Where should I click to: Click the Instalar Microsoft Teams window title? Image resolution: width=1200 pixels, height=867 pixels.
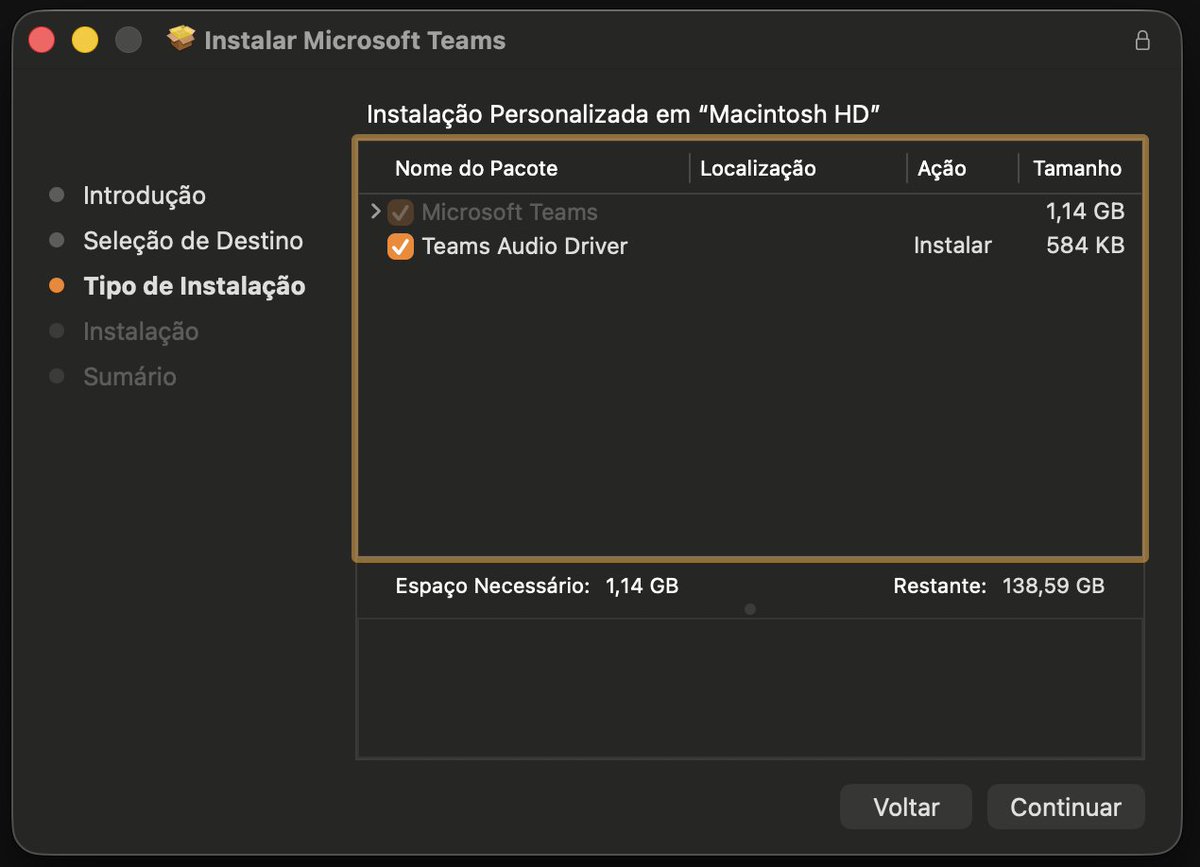pyautogui.click(x=355, y=41)
